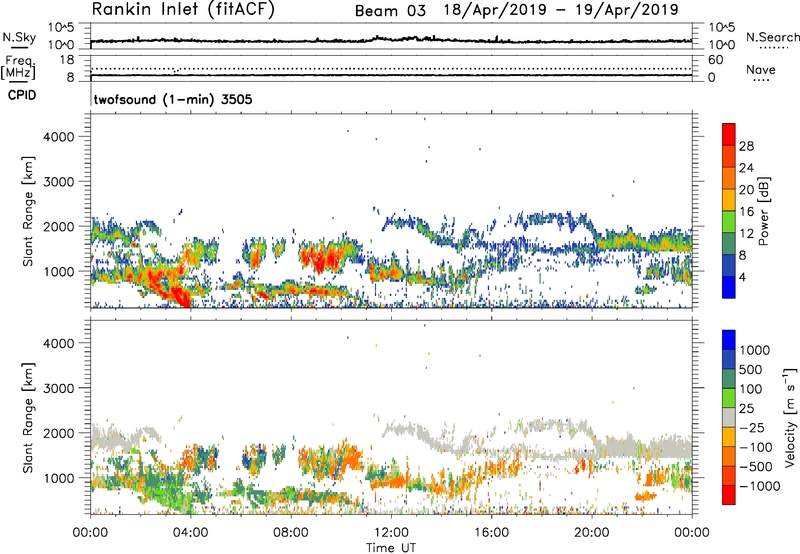Click the 'twofsound (1-min) 3505' control program text

(173, 99)
